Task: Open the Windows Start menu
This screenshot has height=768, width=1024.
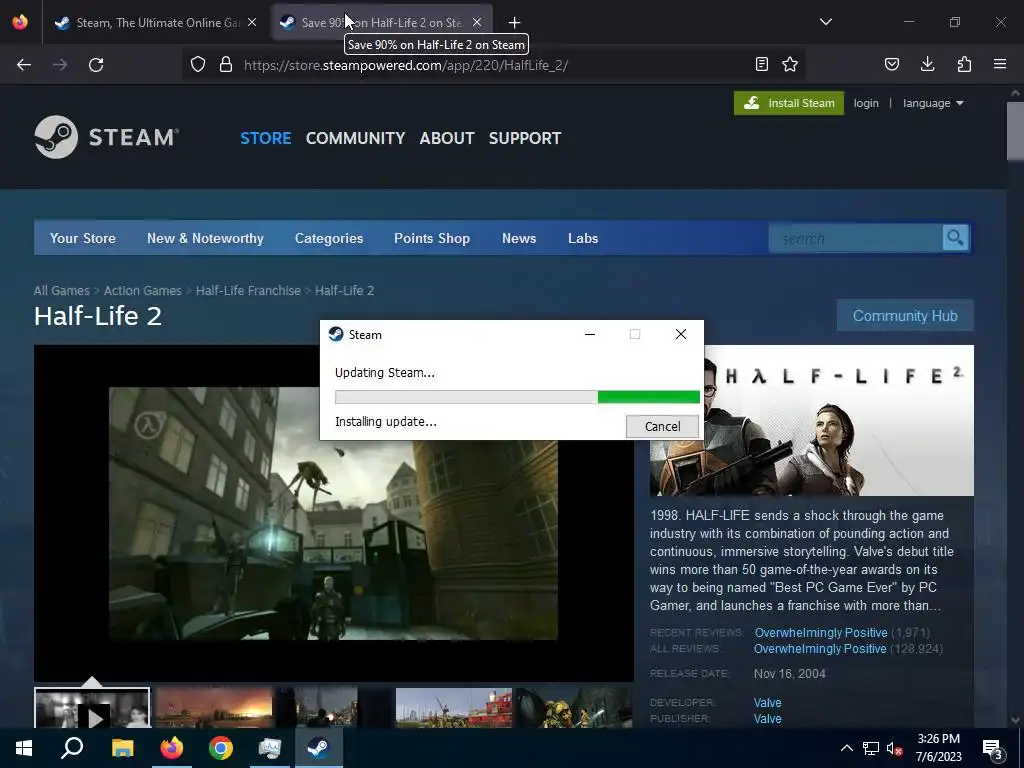Action: click(24, 748)
